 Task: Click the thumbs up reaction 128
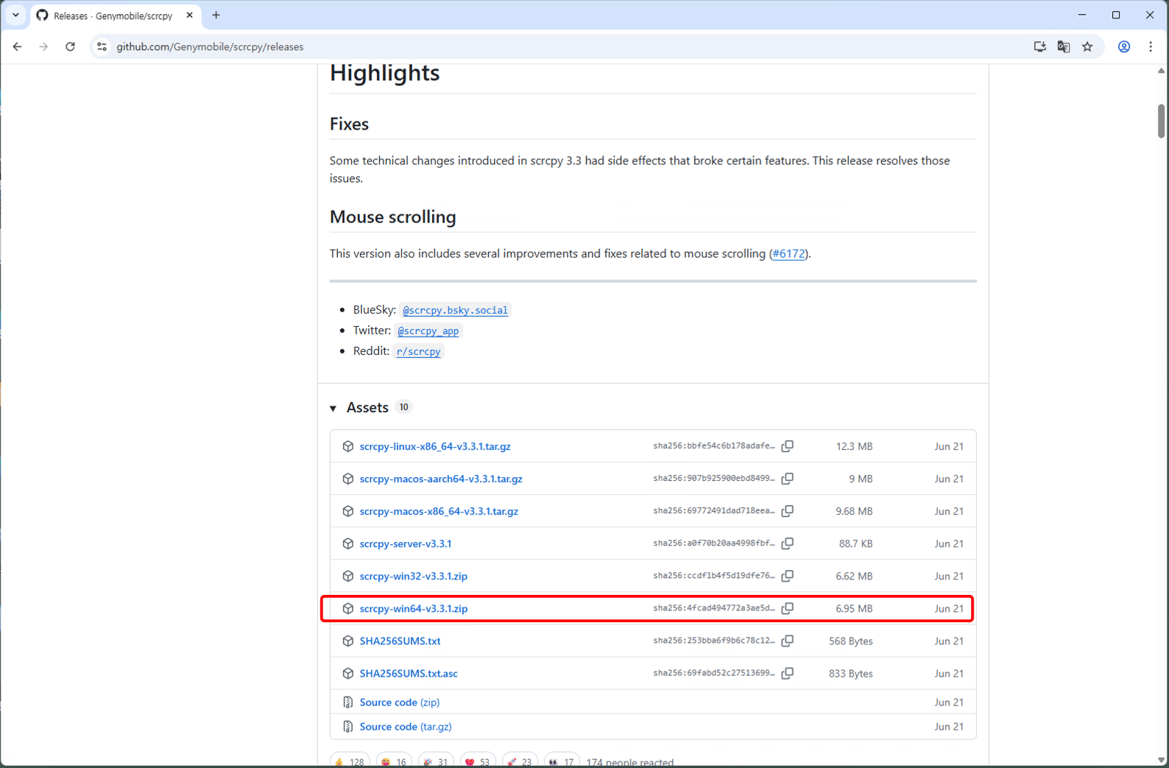point(350,761)
